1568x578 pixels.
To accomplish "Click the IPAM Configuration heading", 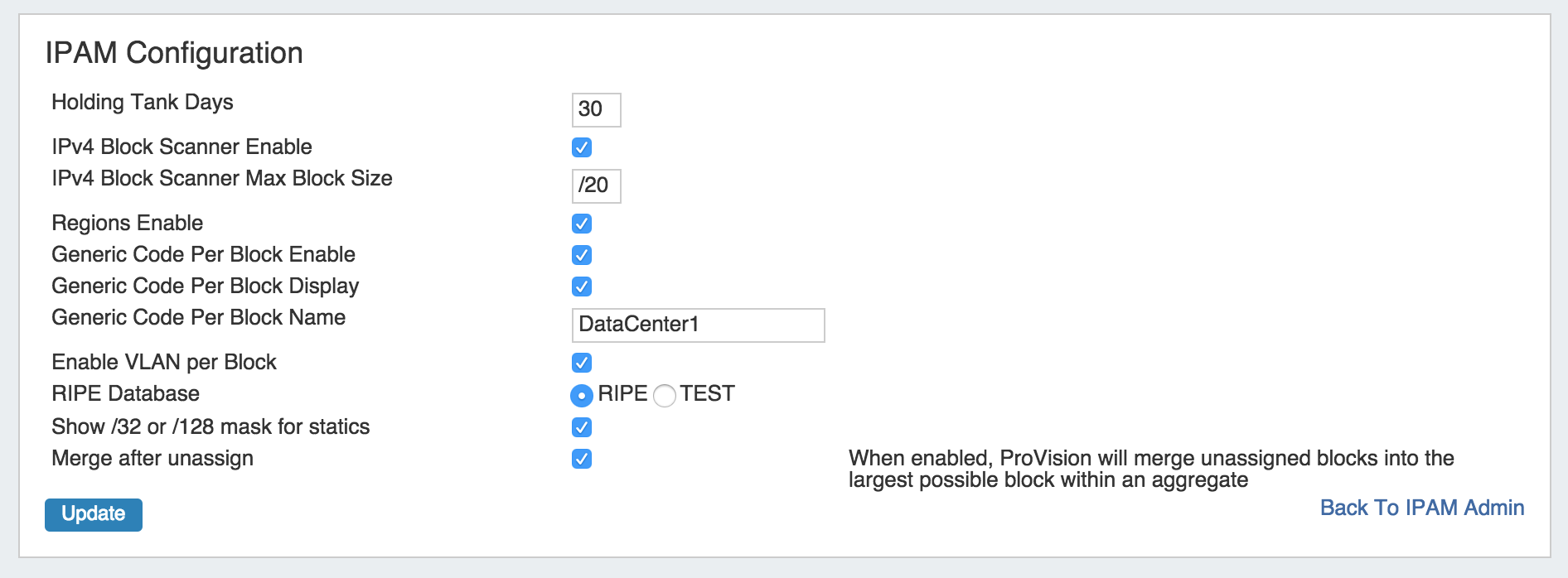I will [174, 53].
